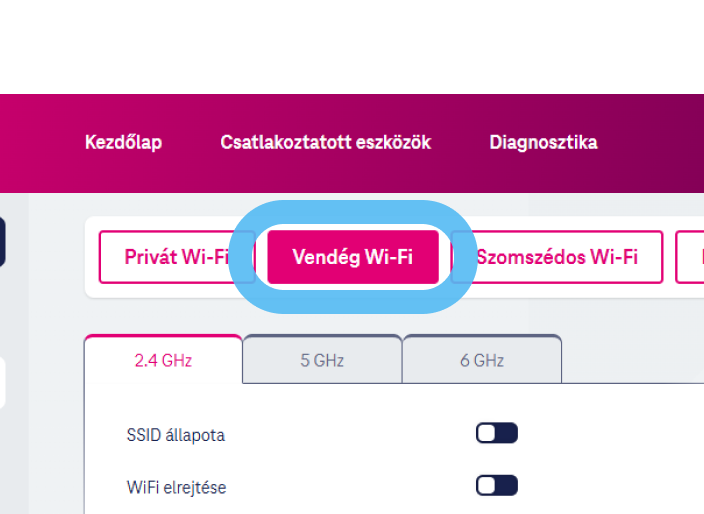The image size is (704, 514).
Task: Click the cut-off button after Szomszédos Wi-Fi
Action: coord(691,257)
